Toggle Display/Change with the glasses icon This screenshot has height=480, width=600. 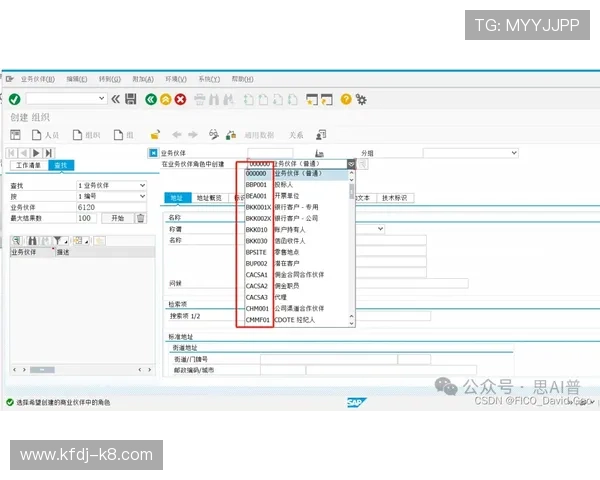pos(214,134)
